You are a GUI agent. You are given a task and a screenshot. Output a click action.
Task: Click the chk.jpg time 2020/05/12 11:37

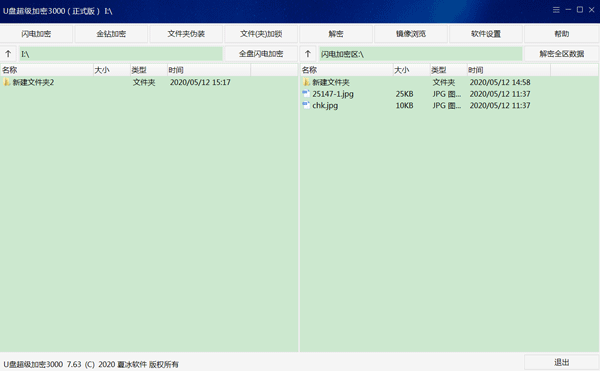tap(500, 106)
